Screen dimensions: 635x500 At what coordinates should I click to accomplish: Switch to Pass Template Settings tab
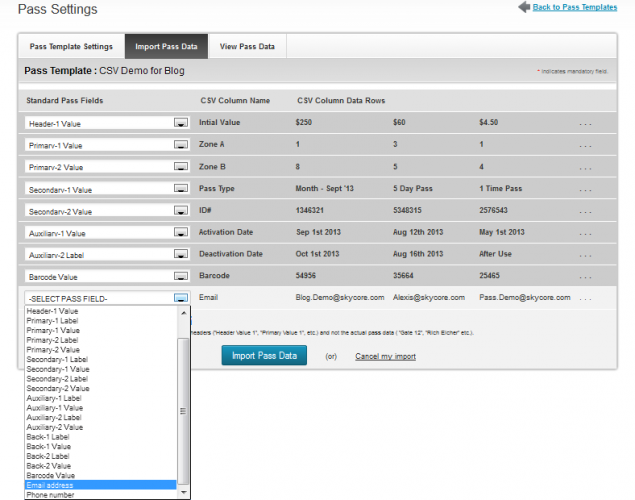tap(71, 47)
